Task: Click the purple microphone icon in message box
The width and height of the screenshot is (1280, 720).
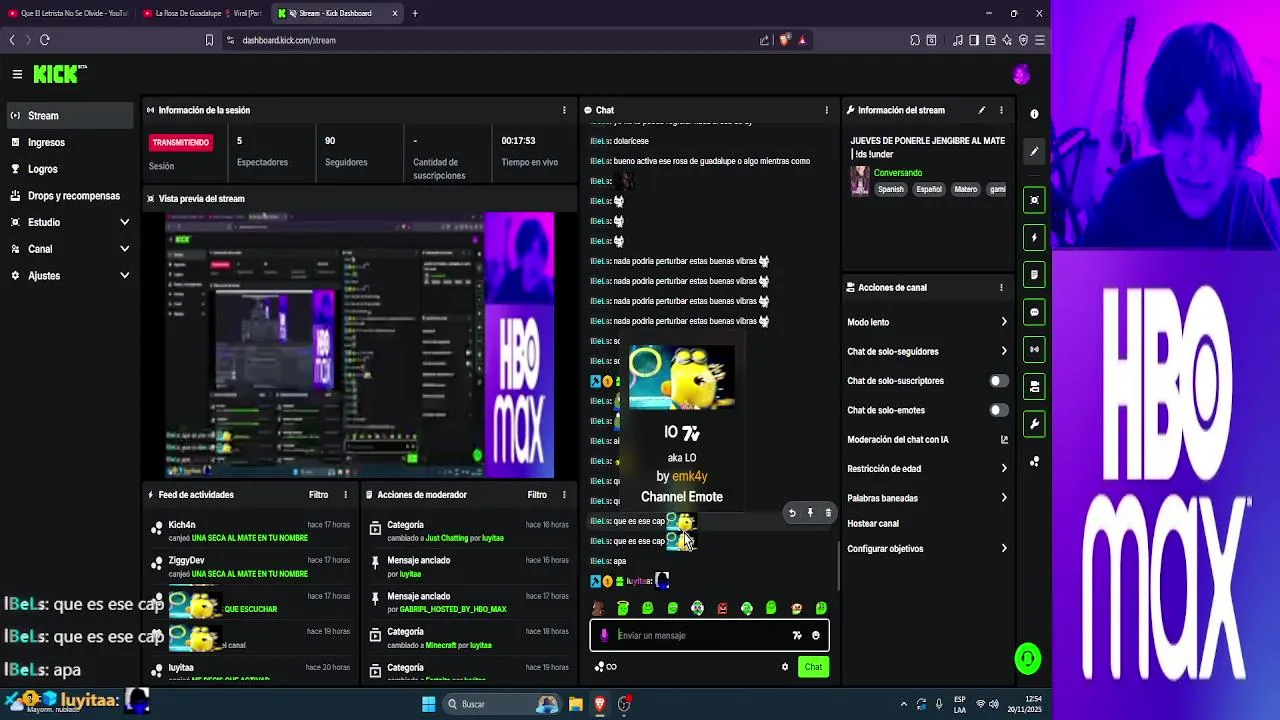Action: click(603, 635)
